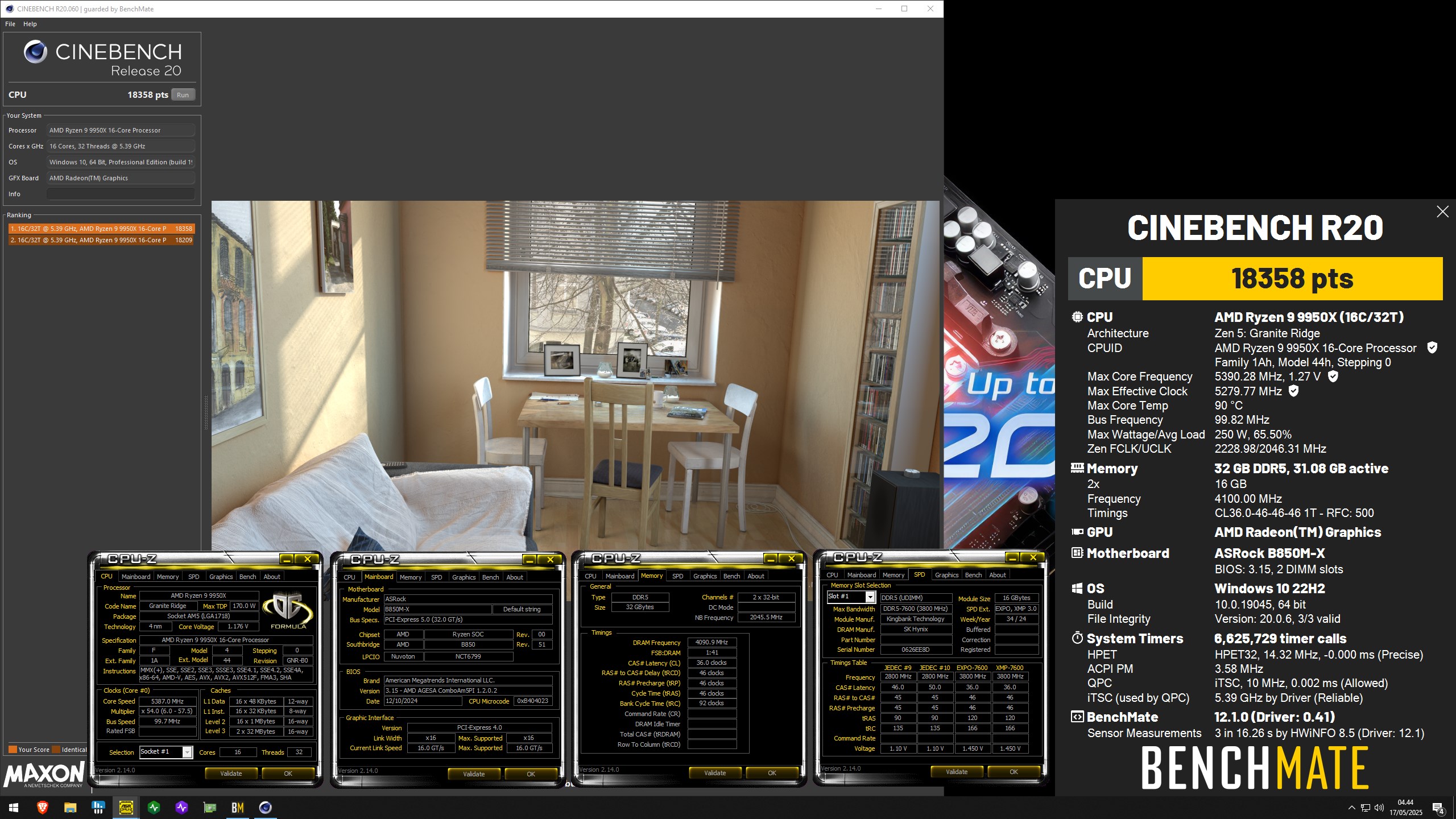Select the ranking entry scoring 18209
1456x819 pixels.
tap(102, 240)
